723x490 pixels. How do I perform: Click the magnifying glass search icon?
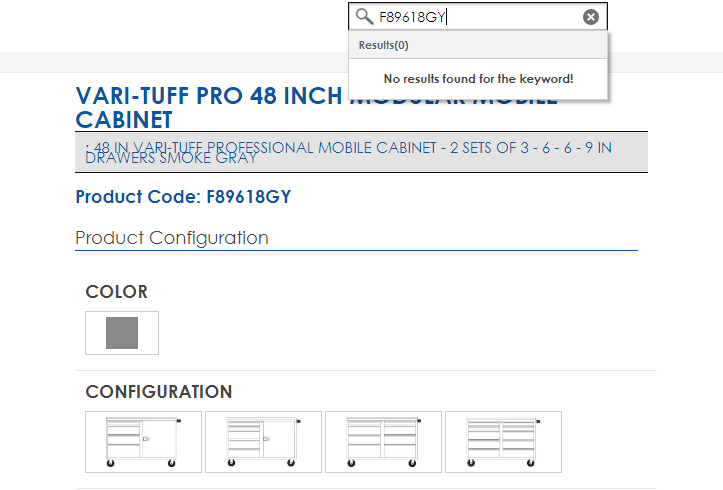click(x=364, y=17)
